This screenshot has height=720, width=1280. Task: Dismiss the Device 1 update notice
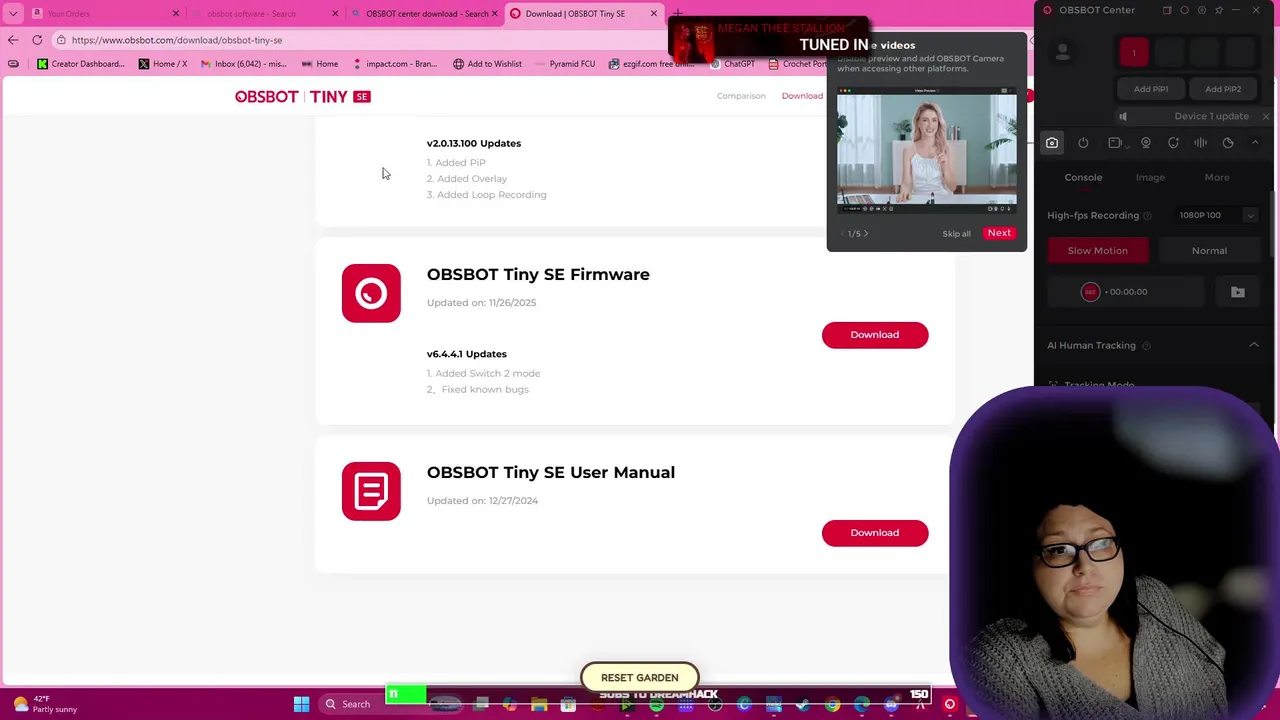(x=1265, y=116)
